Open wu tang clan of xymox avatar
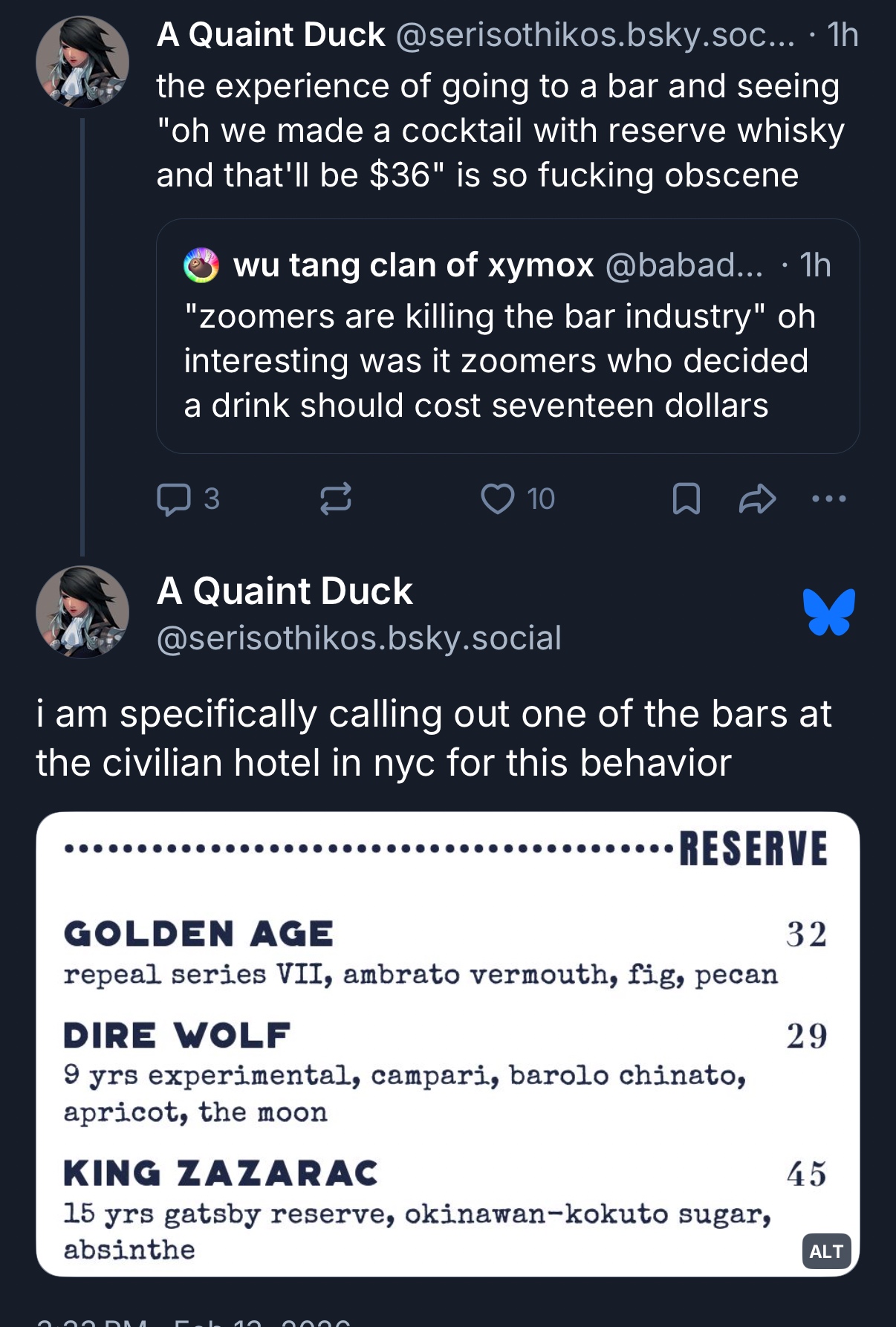The width and height of the screenshot is (896, 1327). [x=201, y=265]
